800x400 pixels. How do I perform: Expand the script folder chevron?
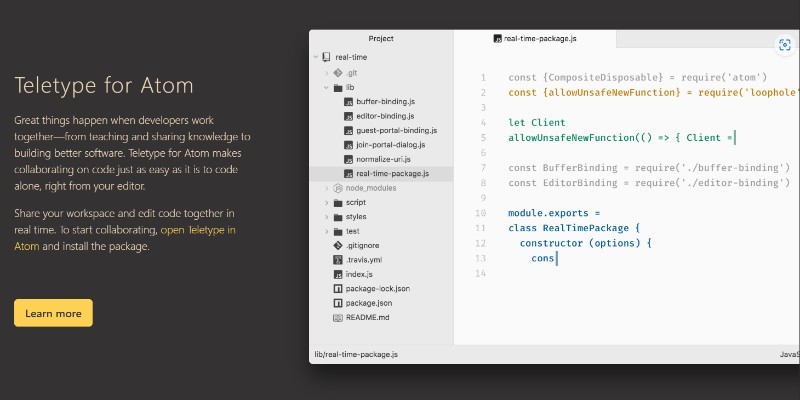pyautogui.click(x=327, y=203)
